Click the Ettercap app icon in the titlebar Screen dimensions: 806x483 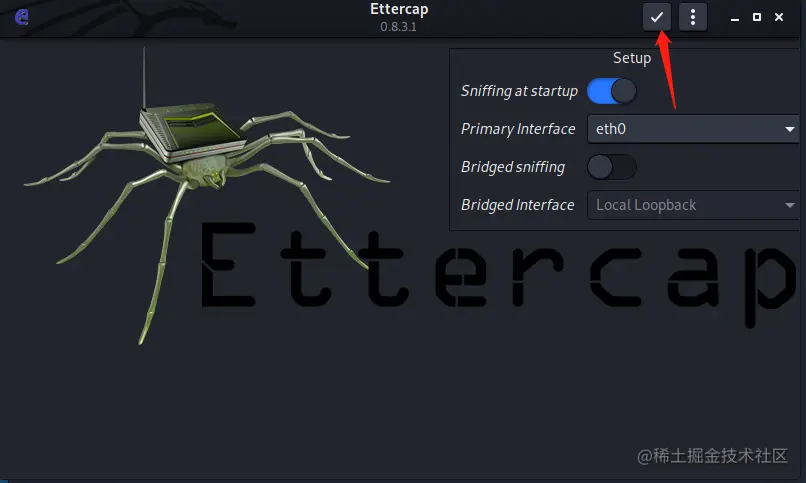point(22,17)
